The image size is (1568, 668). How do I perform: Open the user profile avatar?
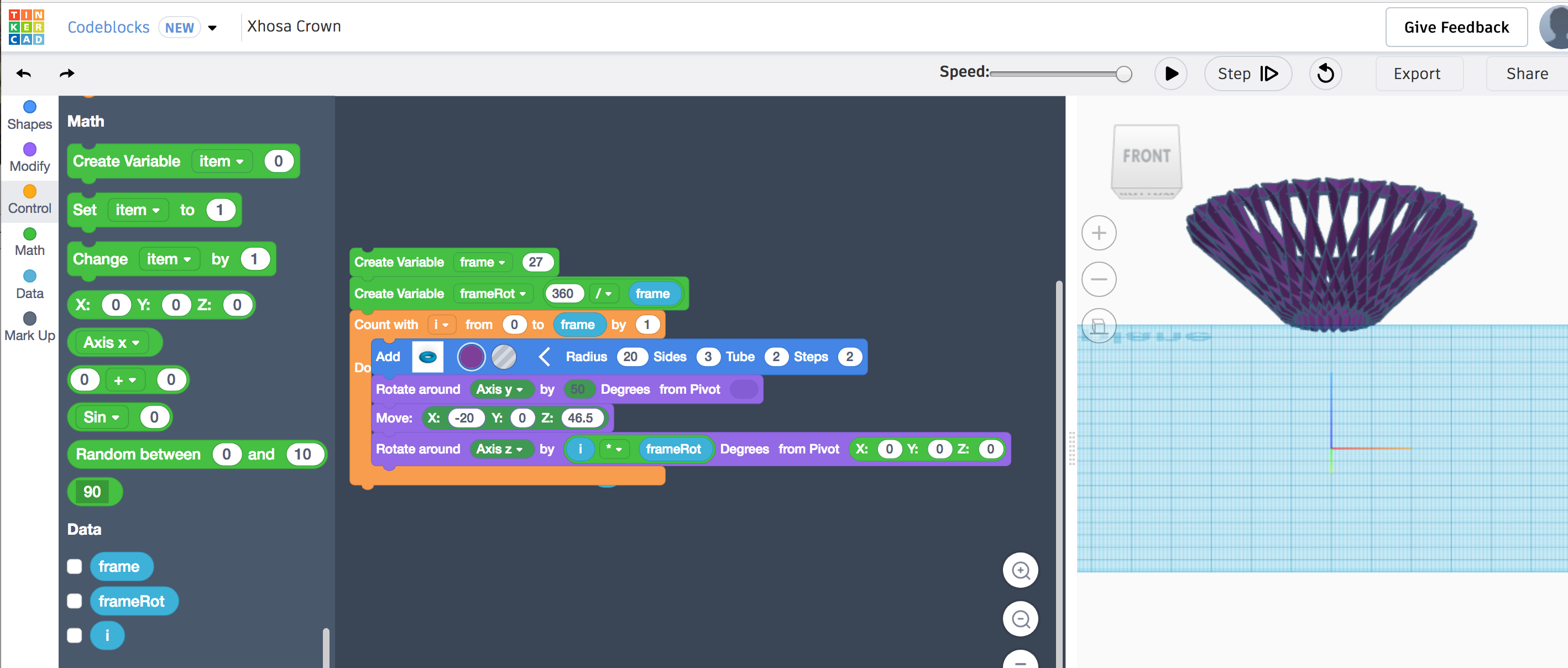click(x=1555, y=27)
